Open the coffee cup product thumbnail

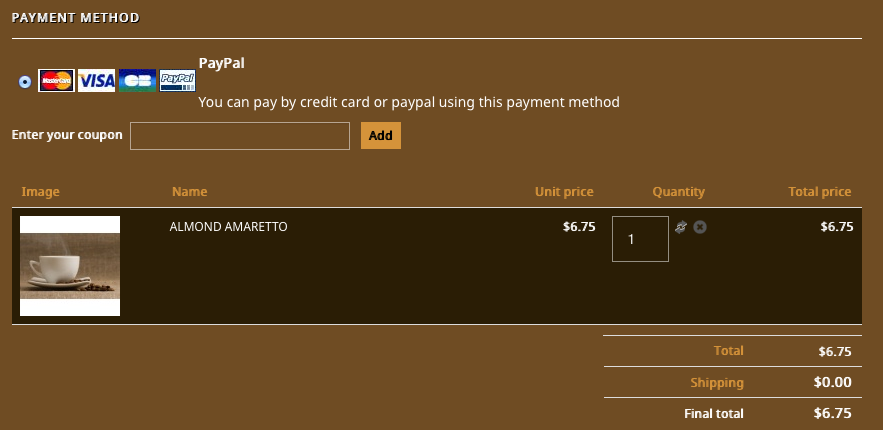tap(70, 266)
